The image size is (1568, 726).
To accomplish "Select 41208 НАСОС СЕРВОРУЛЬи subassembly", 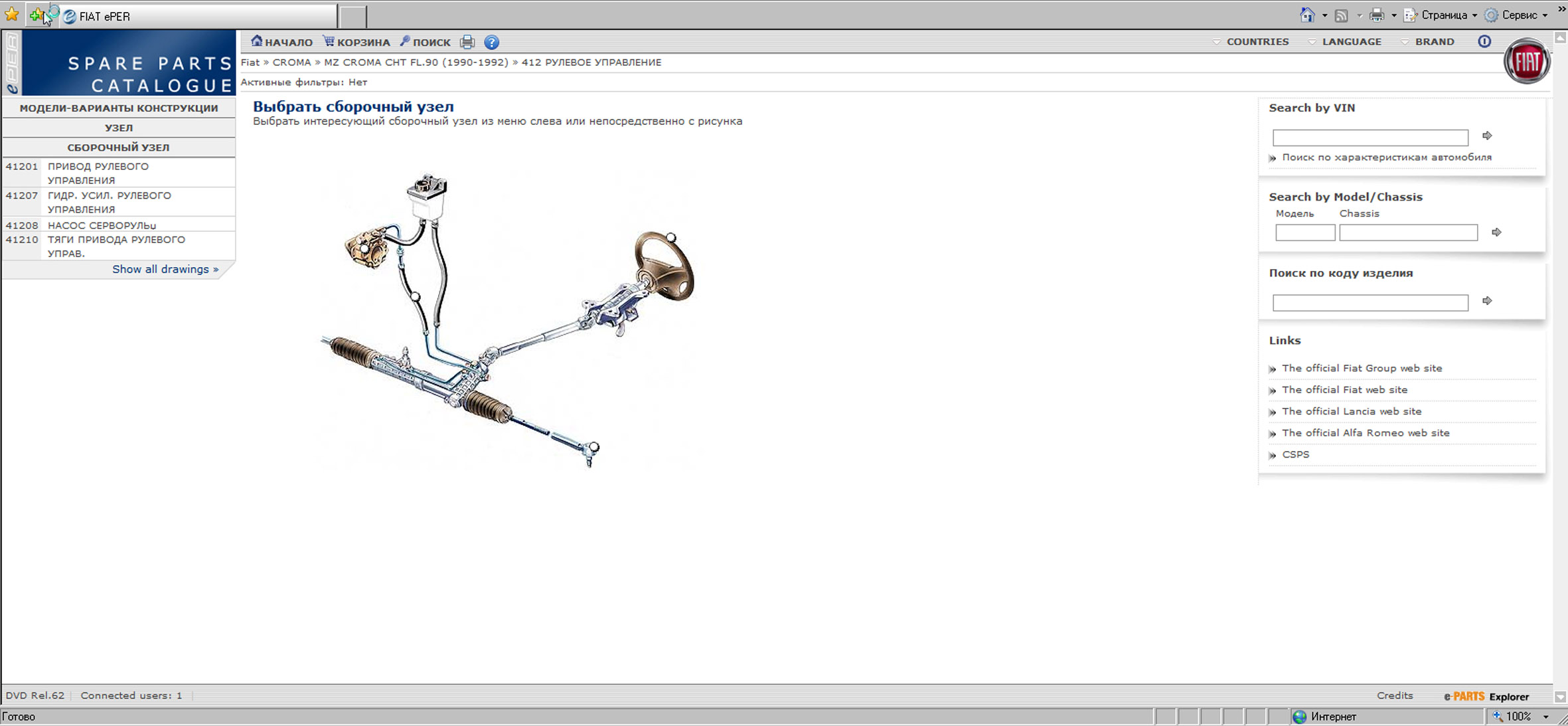I will pyautogui.click(x=102, y=225).
